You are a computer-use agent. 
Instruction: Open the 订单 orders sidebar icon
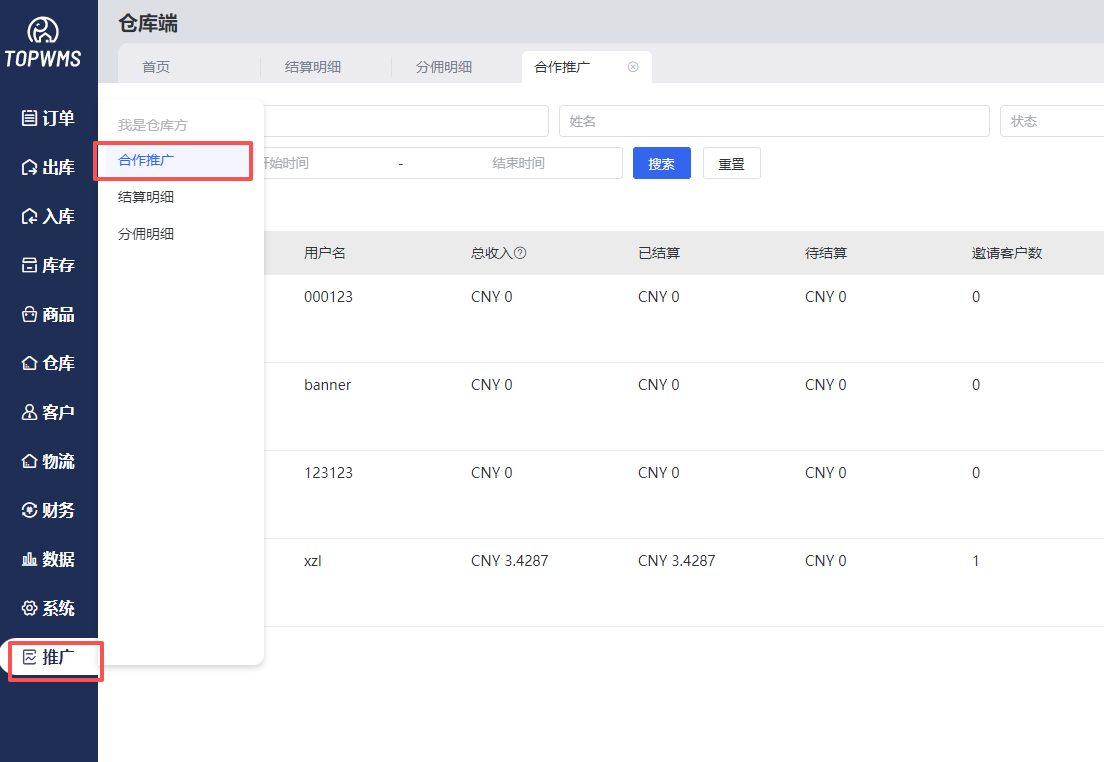29,118
